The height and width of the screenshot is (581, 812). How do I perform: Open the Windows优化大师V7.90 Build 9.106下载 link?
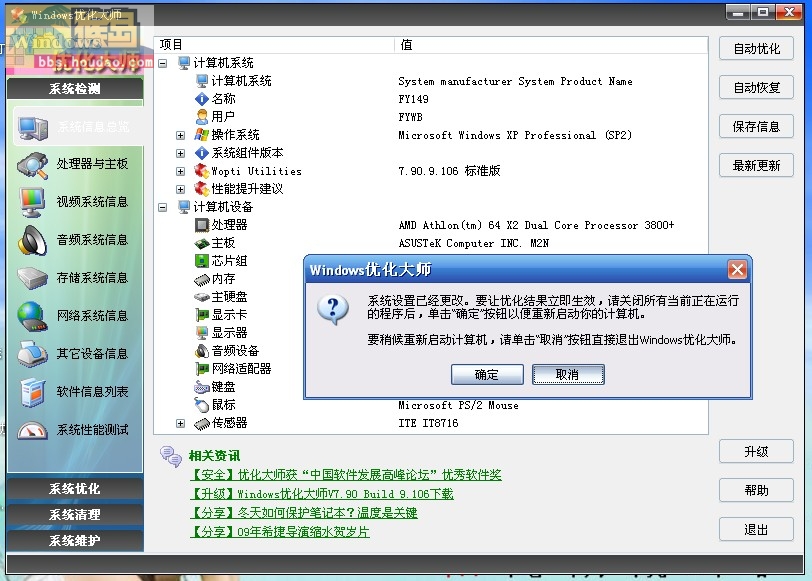322,494
